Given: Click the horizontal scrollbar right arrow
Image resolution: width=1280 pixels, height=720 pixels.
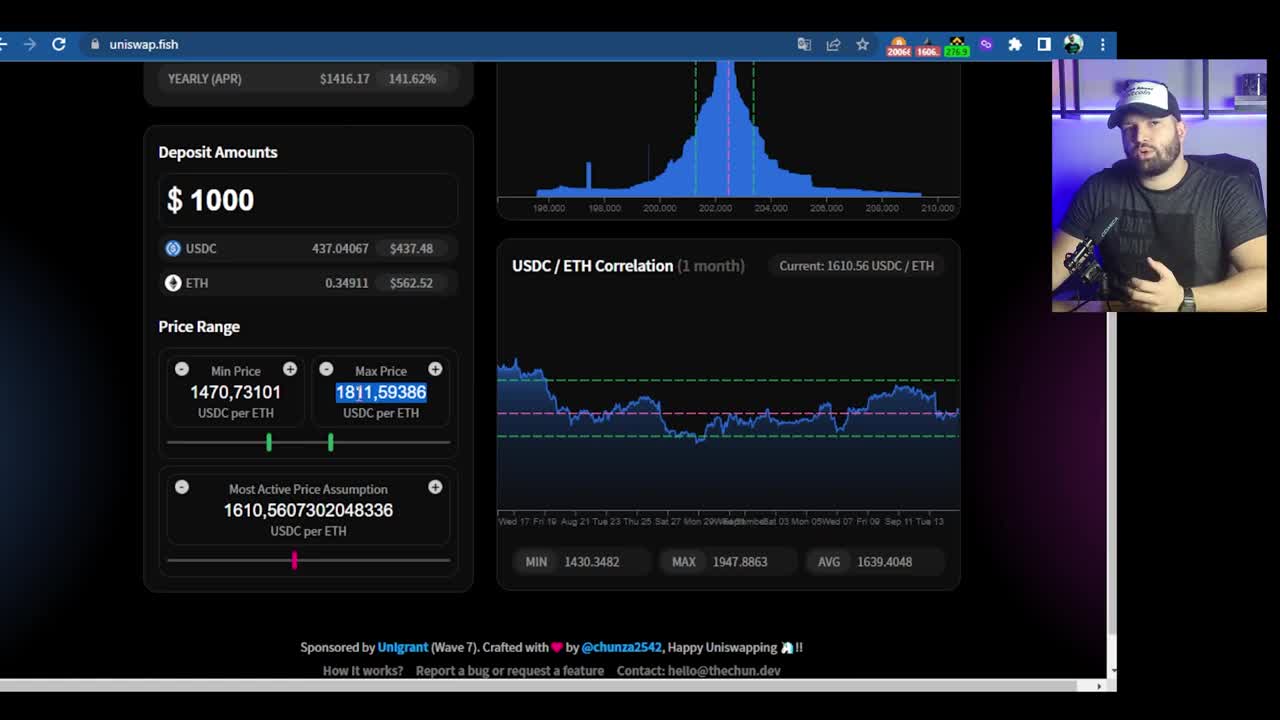Looking at the screenshot, I should 1099,685.
